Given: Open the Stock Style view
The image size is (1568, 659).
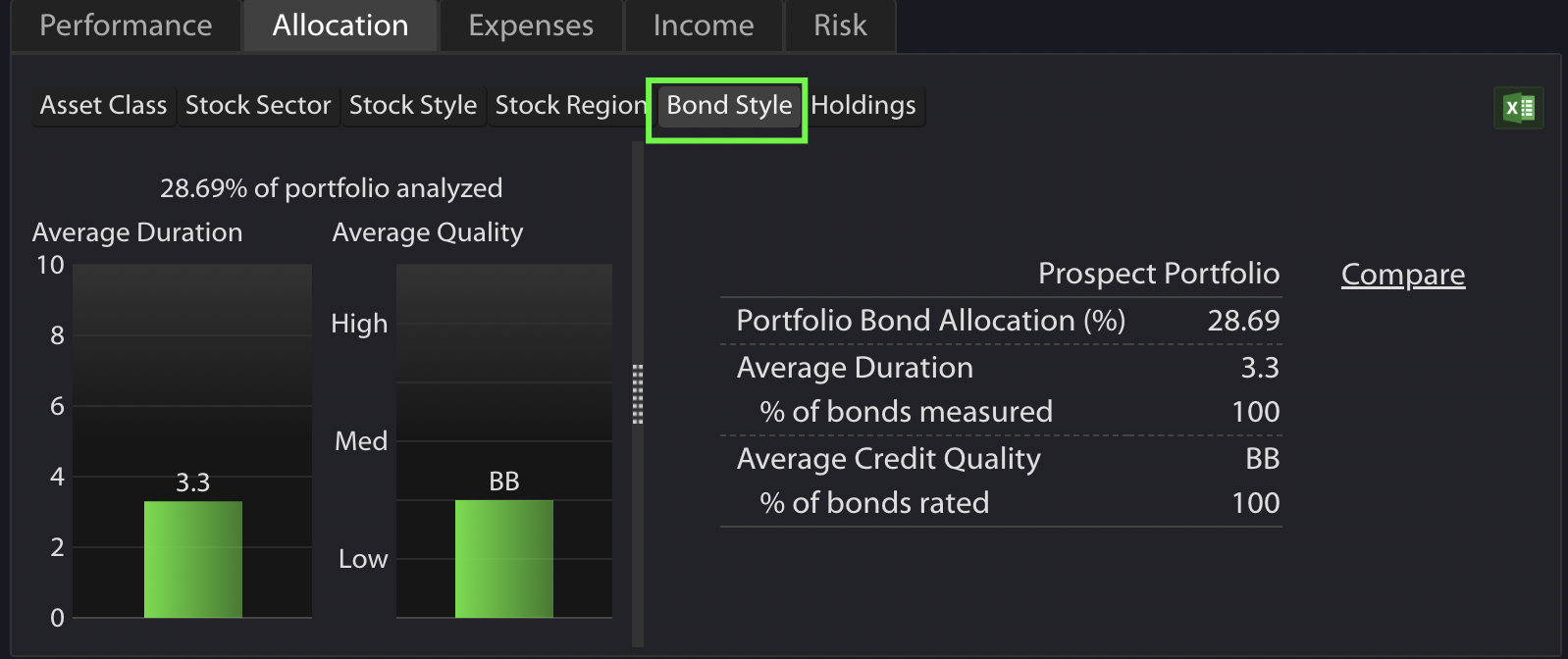Looking at the screenshot, I should [x=413, y=105].
